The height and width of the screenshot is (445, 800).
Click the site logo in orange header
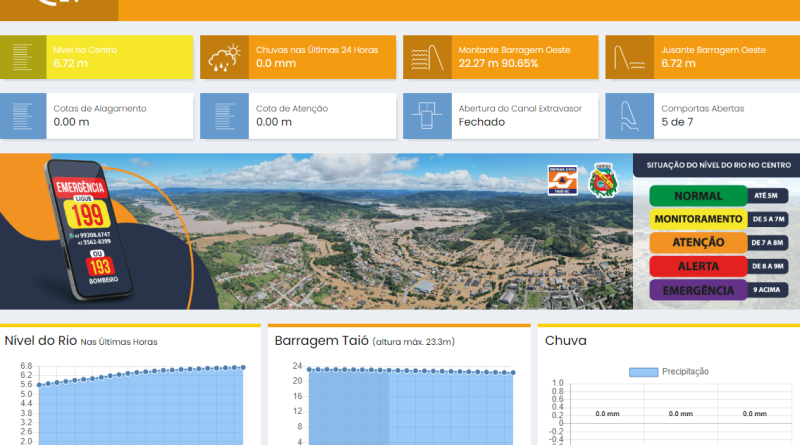[59, 5]
